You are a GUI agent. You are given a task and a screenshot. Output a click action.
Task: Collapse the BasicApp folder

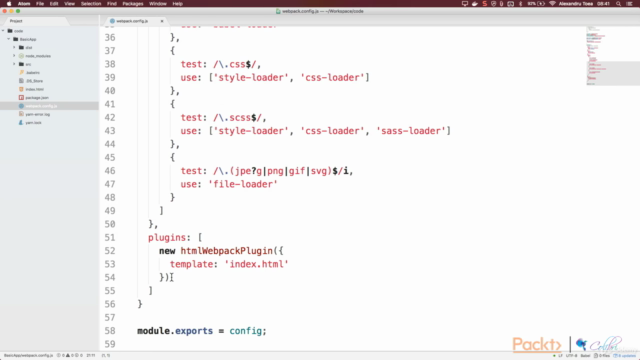tap(9, 39)
